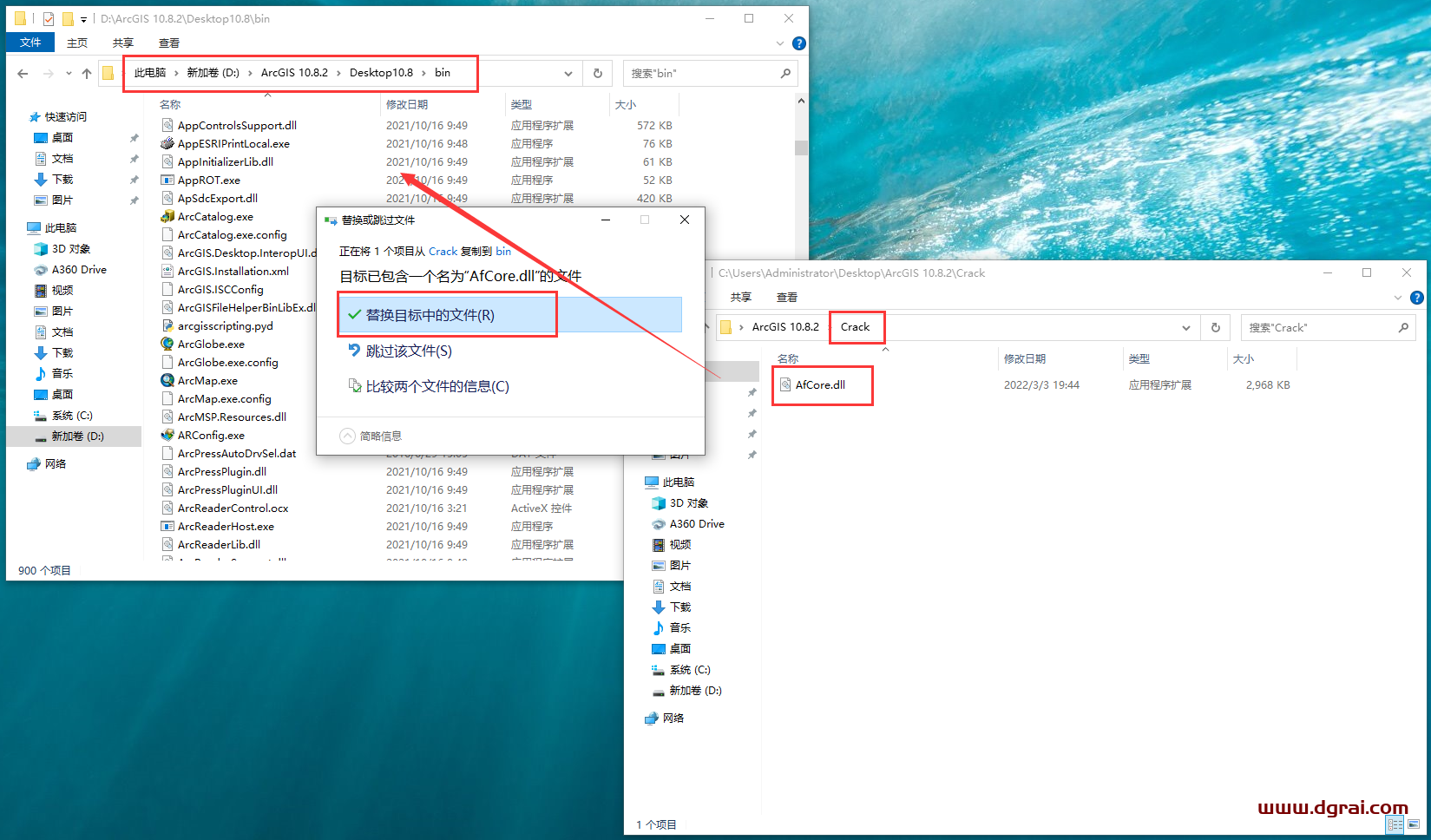Image resolution: width=1431 pixels, height=840 pixels.
Task: Refresh the bin folder view
Action: point(598,74)
